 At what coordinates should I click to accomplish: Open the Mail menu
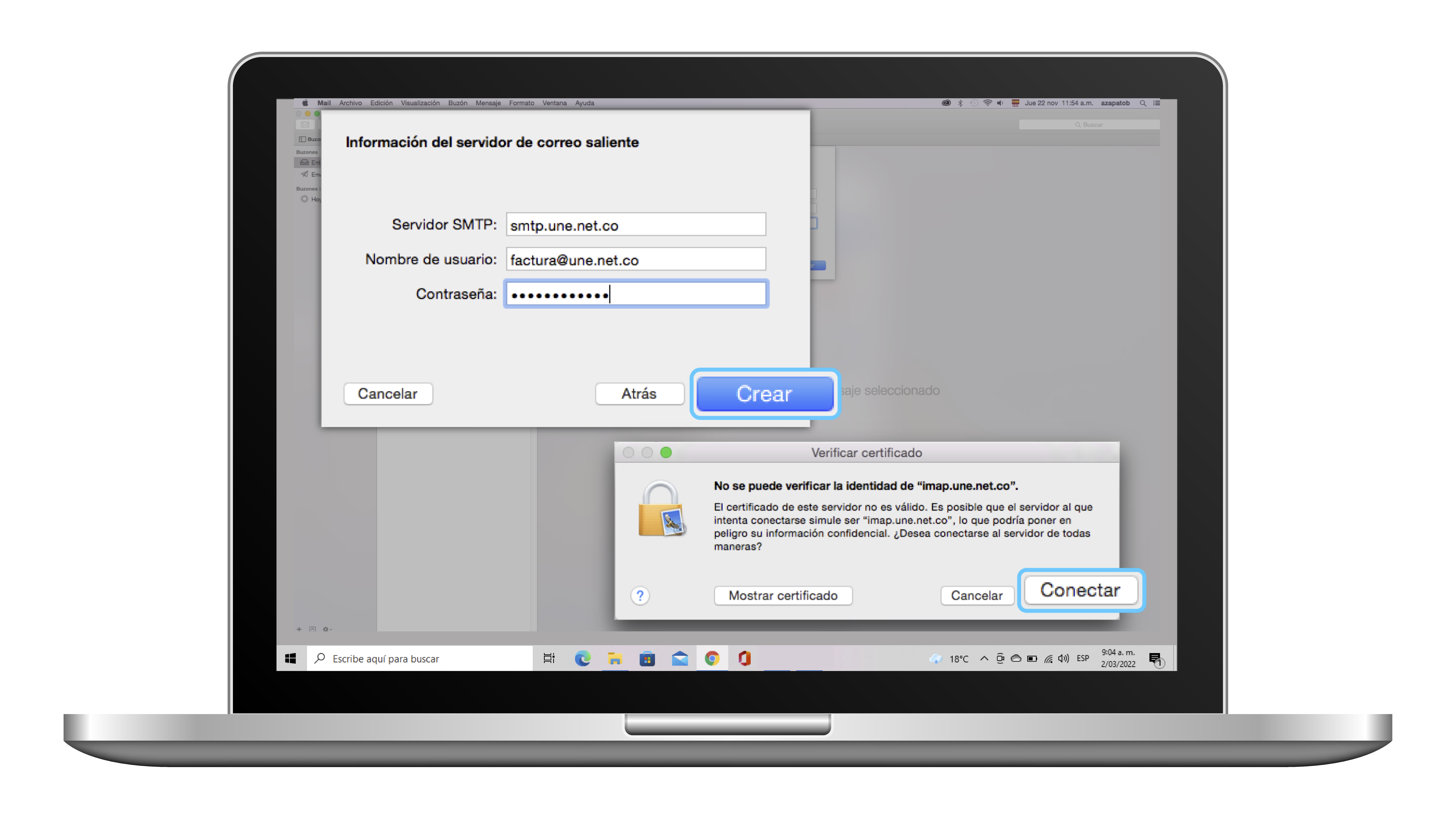(x=324, y=103)
